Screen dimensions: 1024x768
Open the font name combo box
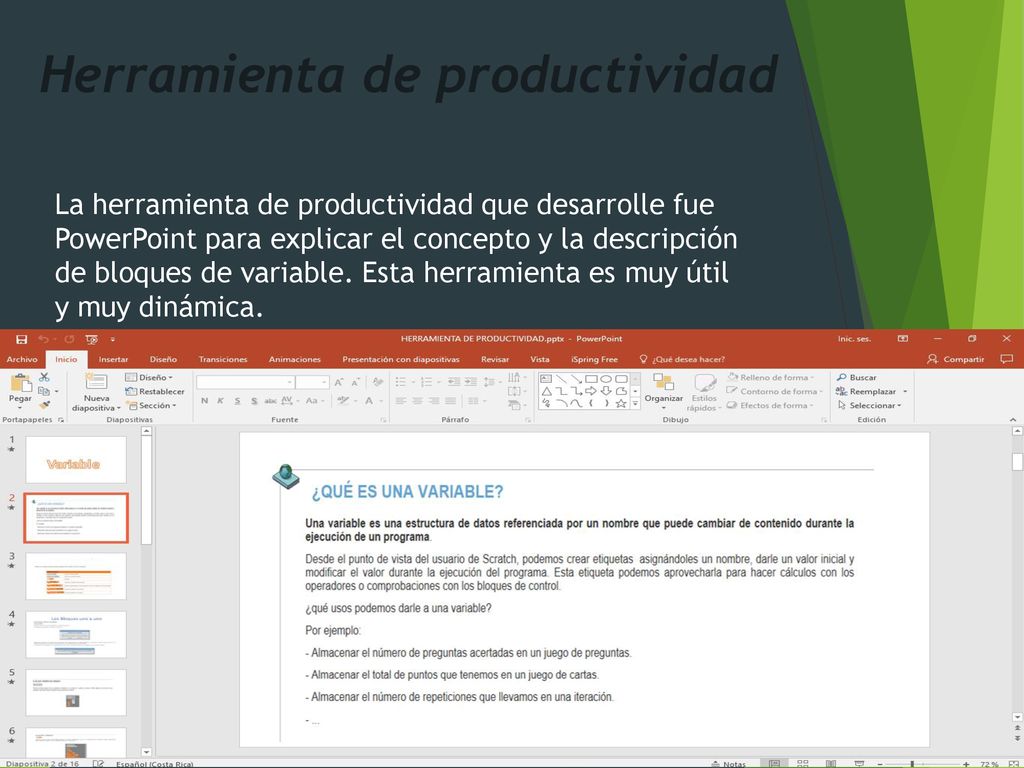click(x=246, y=382)
